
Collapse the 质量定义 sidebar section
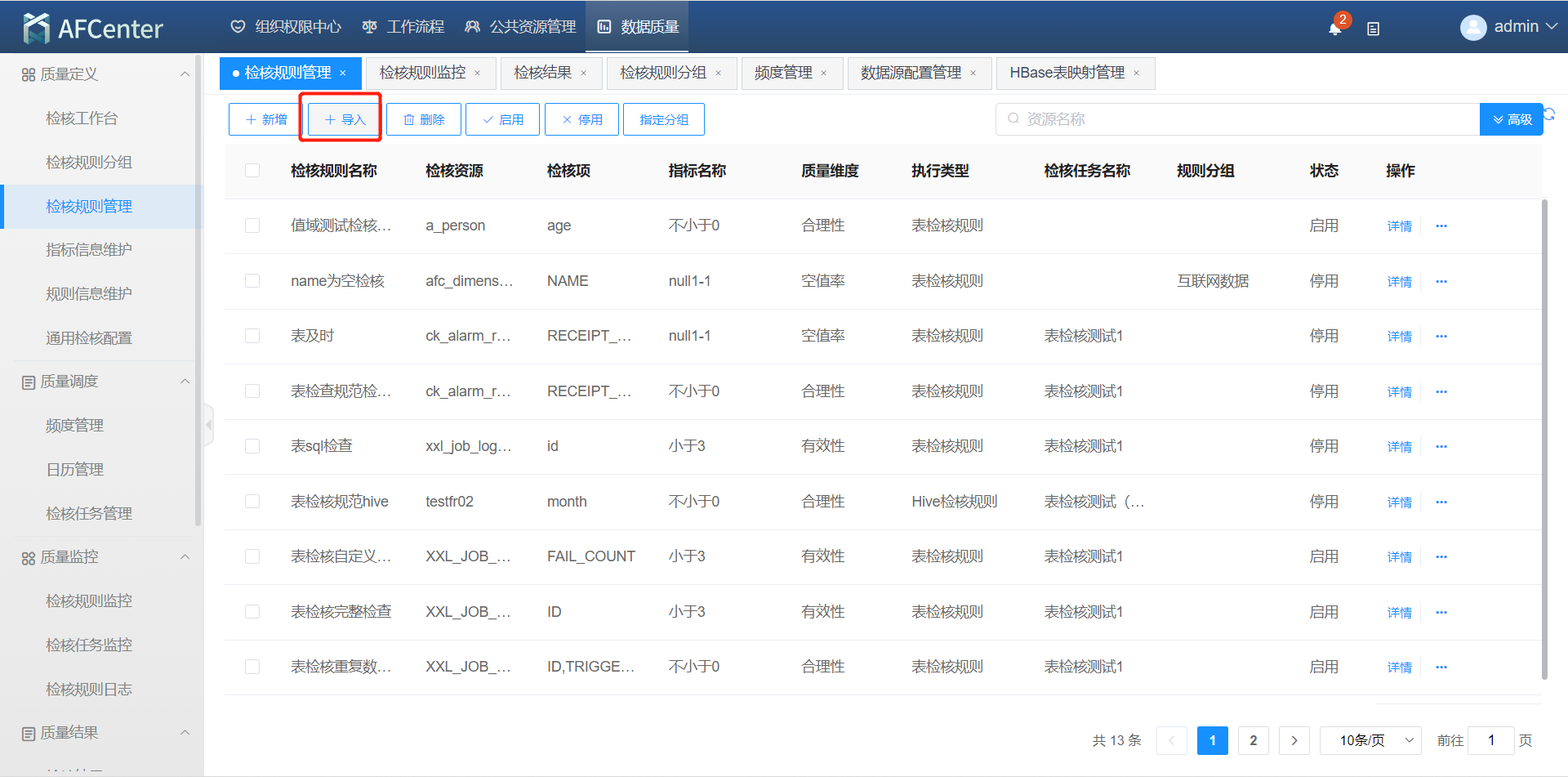click(x=185, y=74)
